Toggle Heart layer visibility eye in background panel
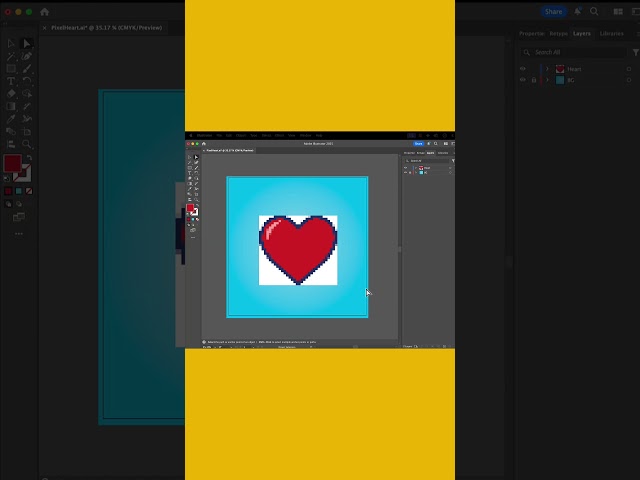Viewport: 640px width, 480px height. (523, 69)
